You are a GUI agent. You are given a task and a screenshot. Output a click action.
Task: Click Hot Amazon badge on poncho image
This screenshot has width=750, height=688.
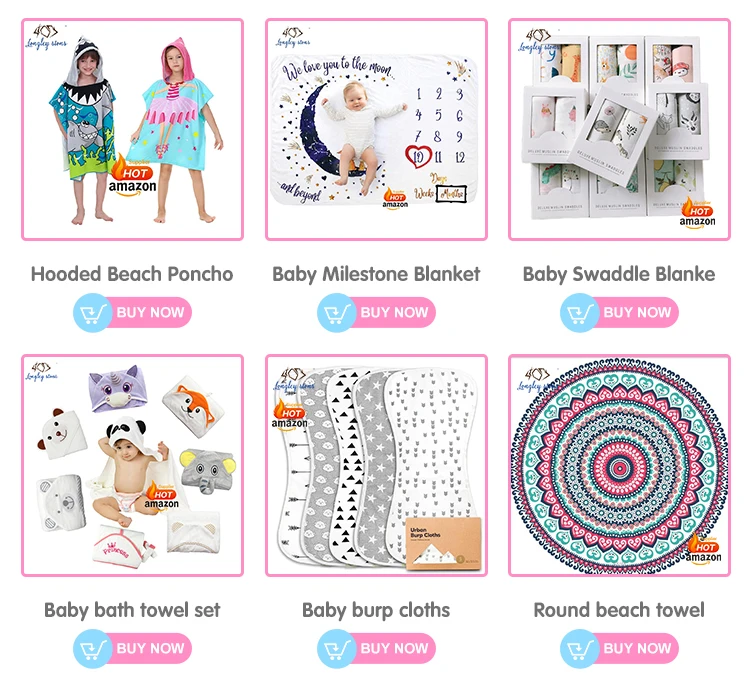tap(132, 176)
